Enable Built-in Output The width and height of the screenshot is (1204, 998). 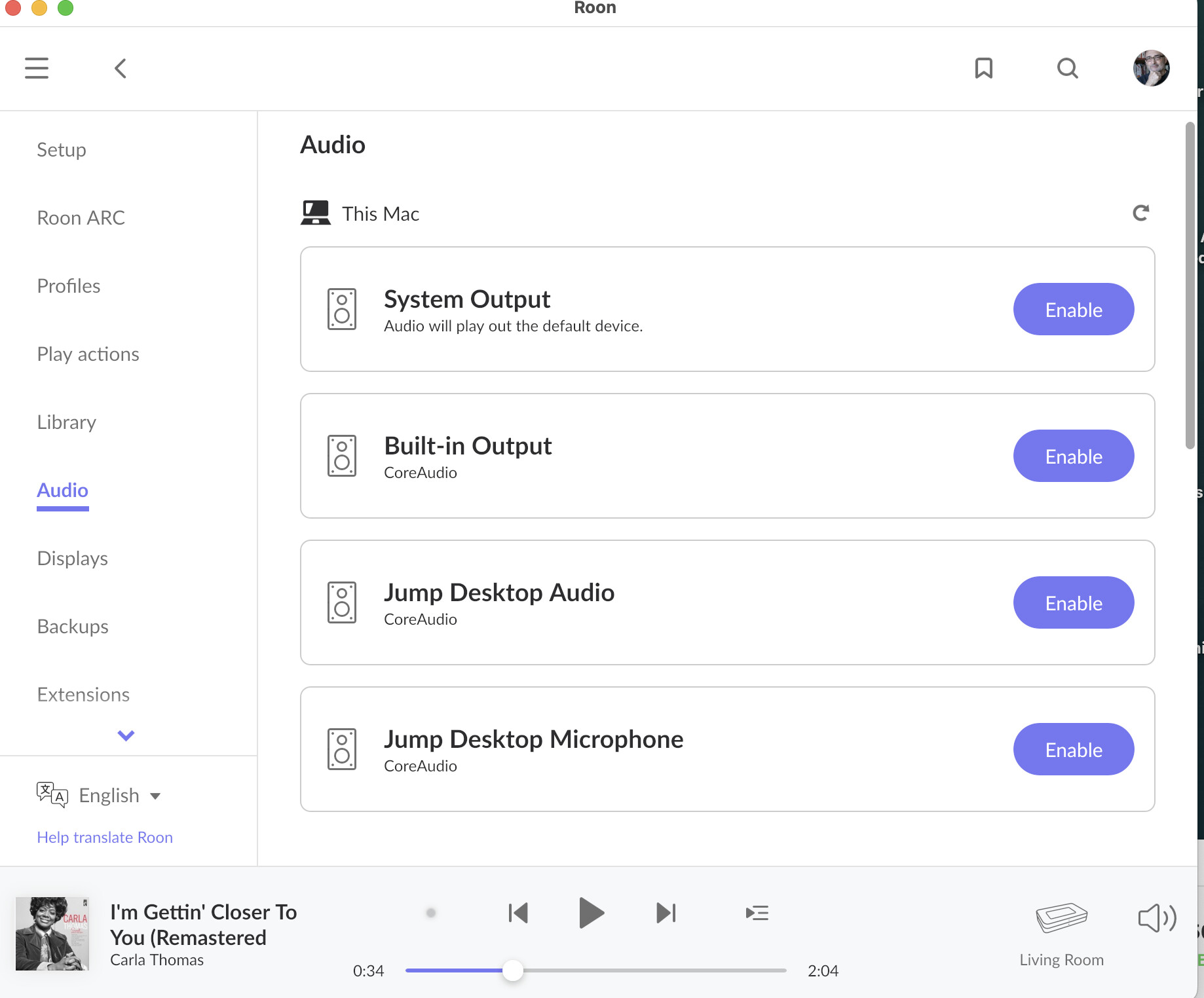coord(1074,456)
